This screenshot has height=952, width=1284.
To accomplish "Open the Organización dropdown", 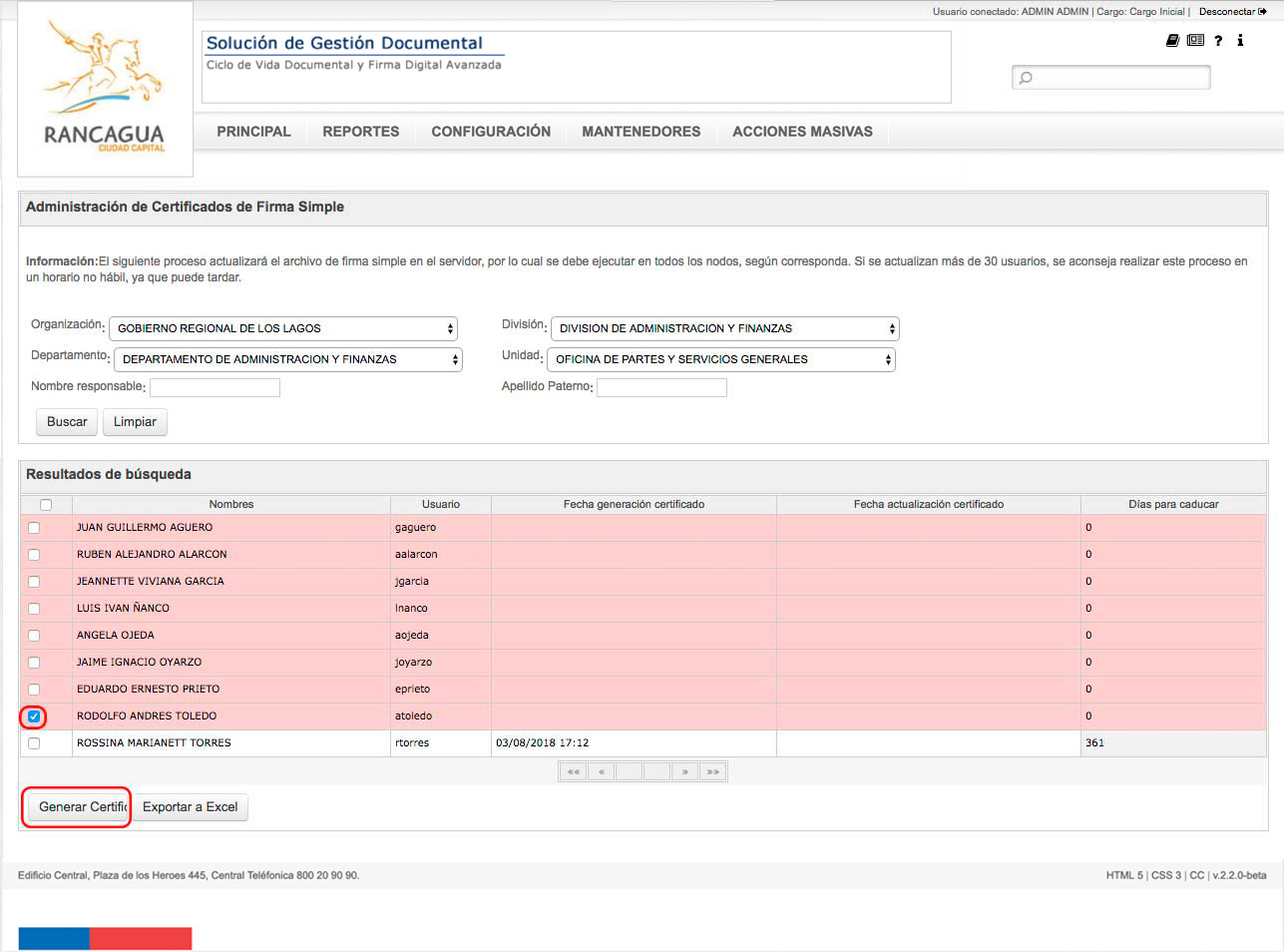I will click(283, 328).
